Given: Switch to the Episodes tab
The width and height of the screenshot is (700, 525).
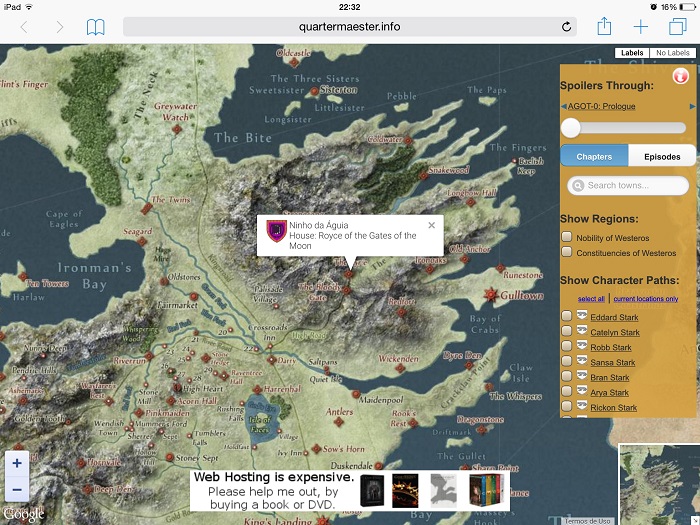Looking at the screenshot, I should pyautogui.click(x=662, y=156).
